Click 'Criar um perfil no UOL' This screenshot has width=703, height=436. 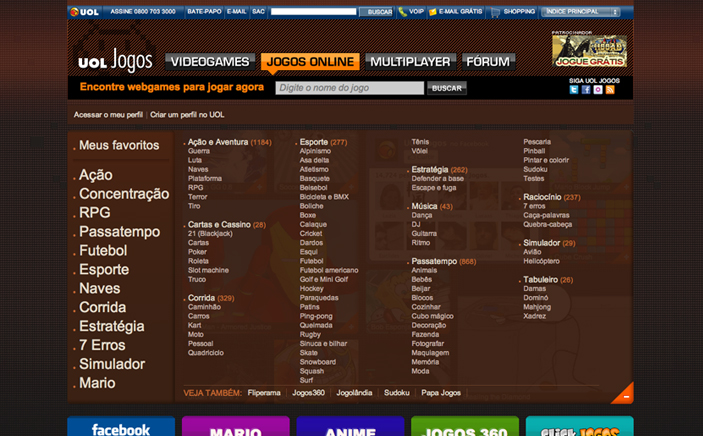pos(187,115)
